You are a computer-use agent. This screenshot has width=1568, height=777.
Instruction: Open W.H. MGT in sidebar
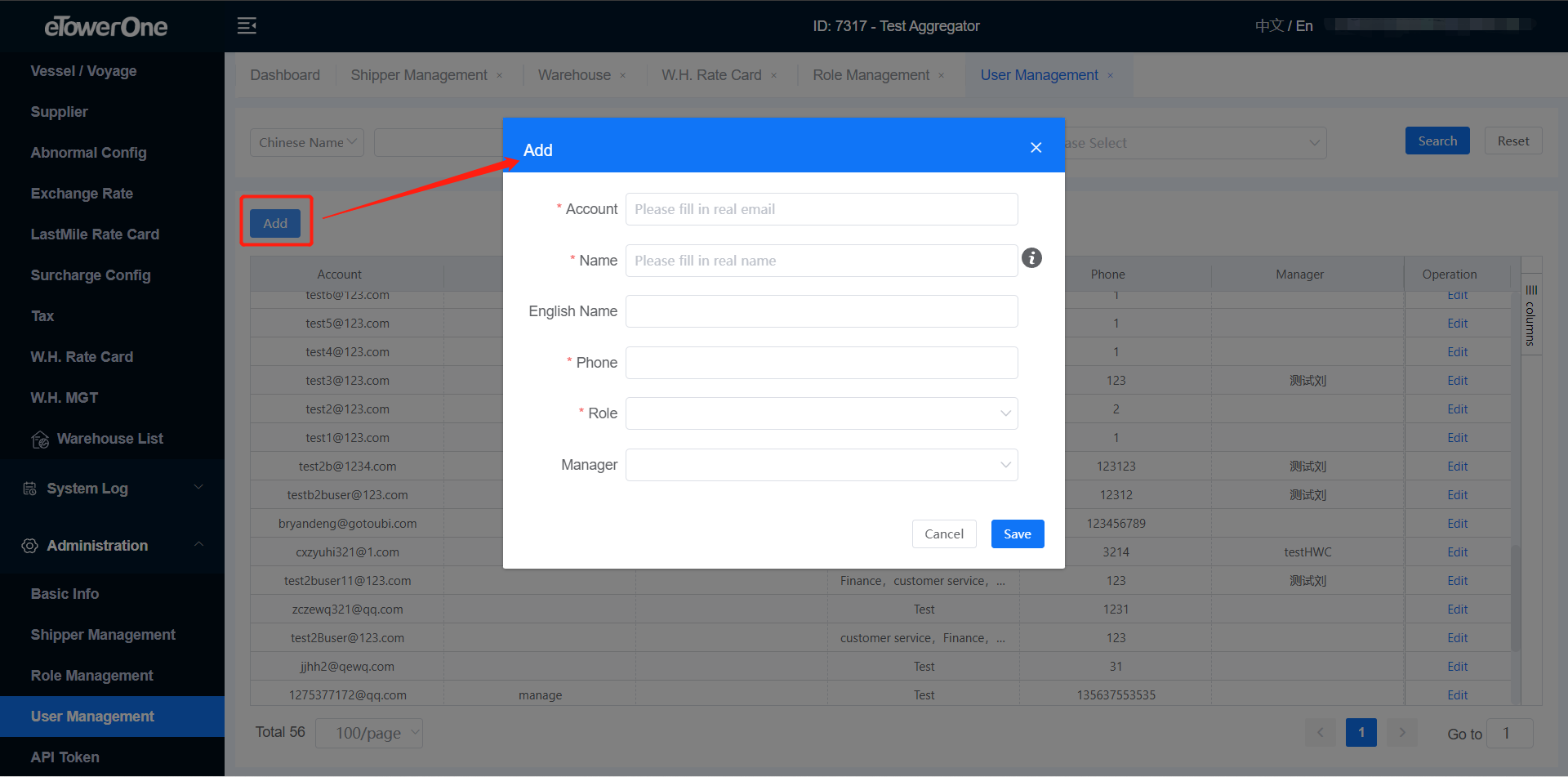tap(65, 398)
